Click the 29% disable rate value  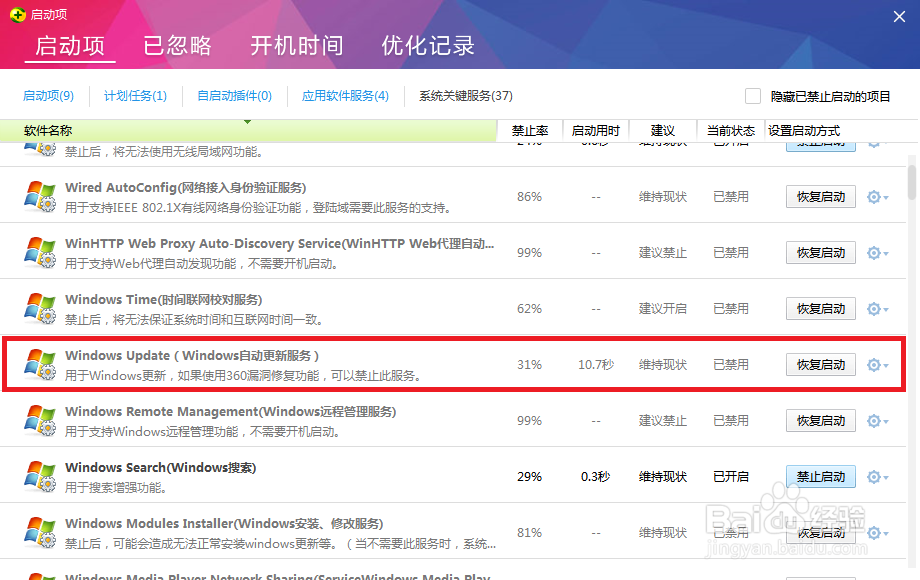click(x=529, y=477)
